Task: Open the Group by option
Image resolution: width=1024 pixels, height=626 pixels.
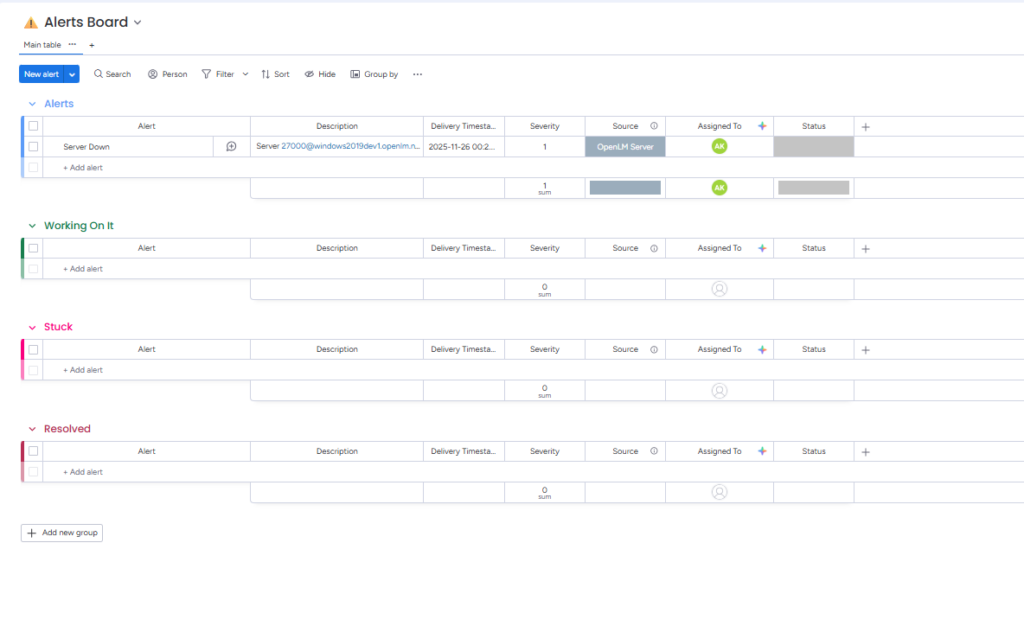Action: click(374, 74)
